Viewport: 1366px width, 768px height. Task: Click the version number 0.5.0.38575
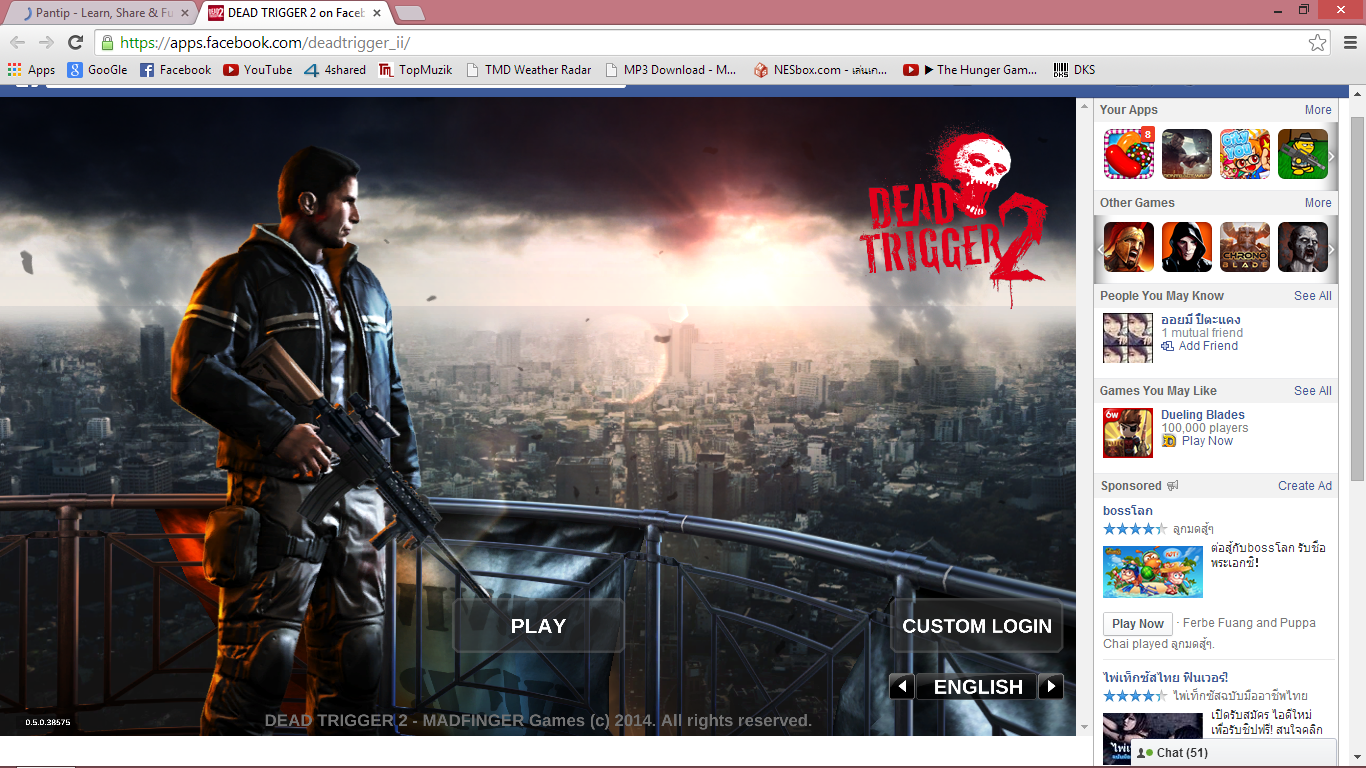coord(48,722)
